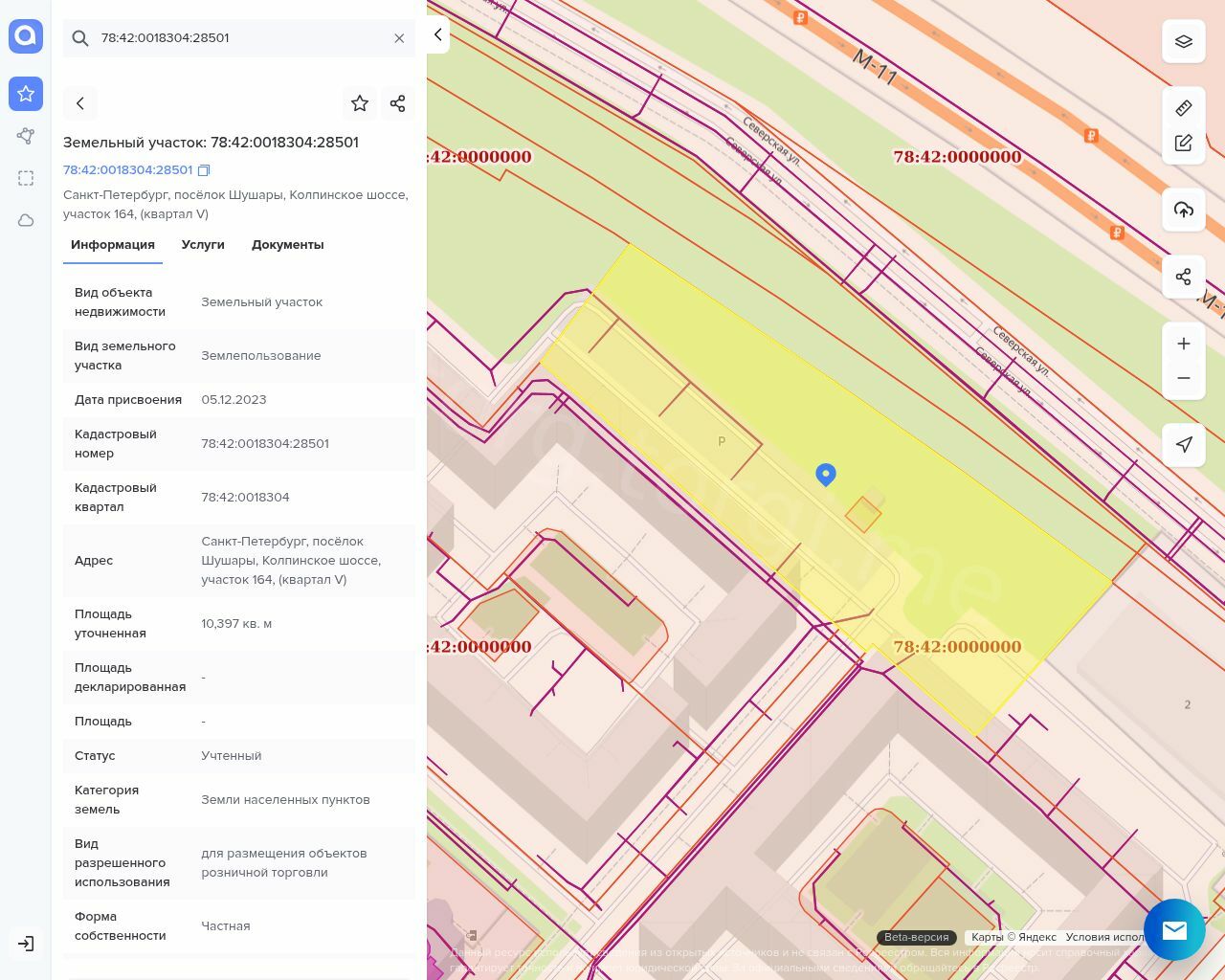Viewport: 1225px width, 980px height.
Task: Zoom out on the map
Action: point(1184,378)
